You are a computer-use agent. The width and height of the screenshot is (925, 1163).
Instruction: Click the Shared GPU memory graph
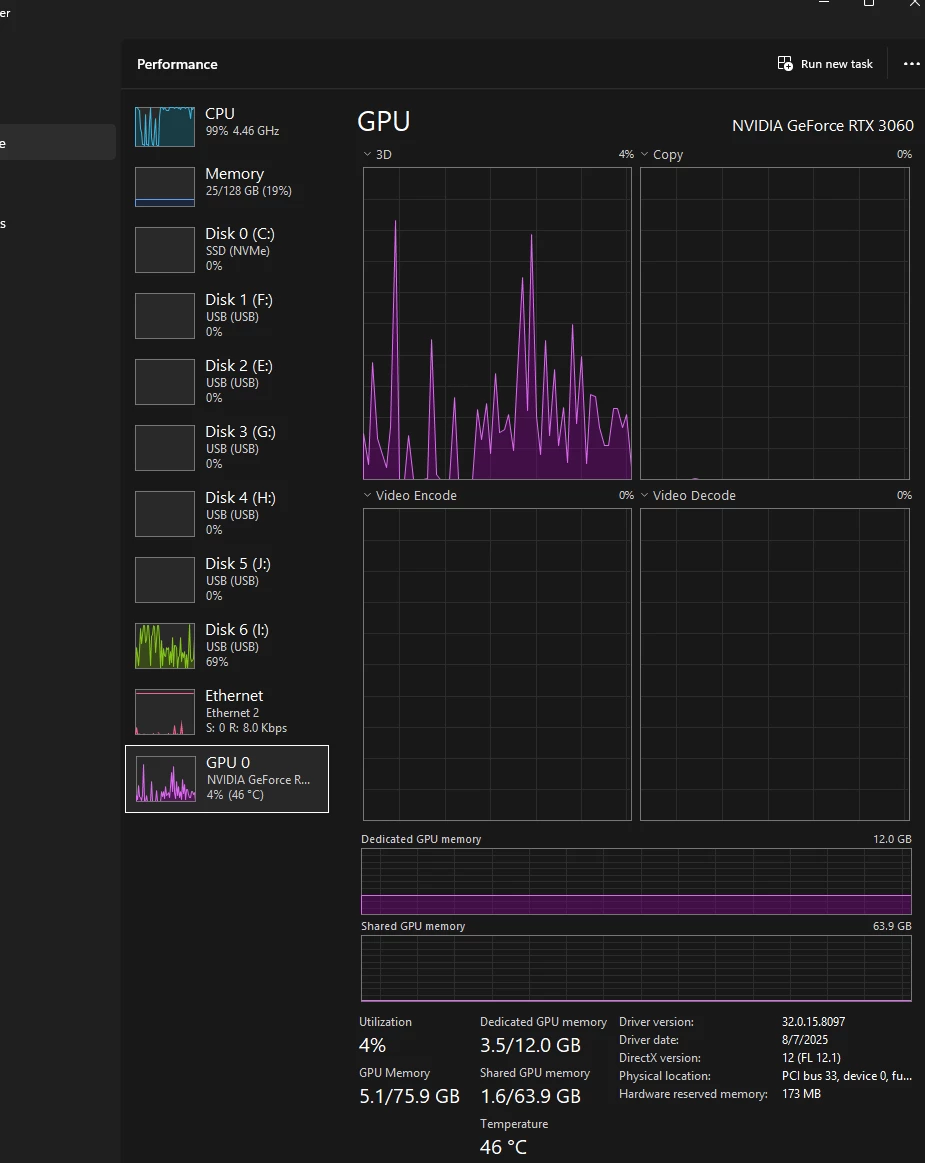[636, 969]
